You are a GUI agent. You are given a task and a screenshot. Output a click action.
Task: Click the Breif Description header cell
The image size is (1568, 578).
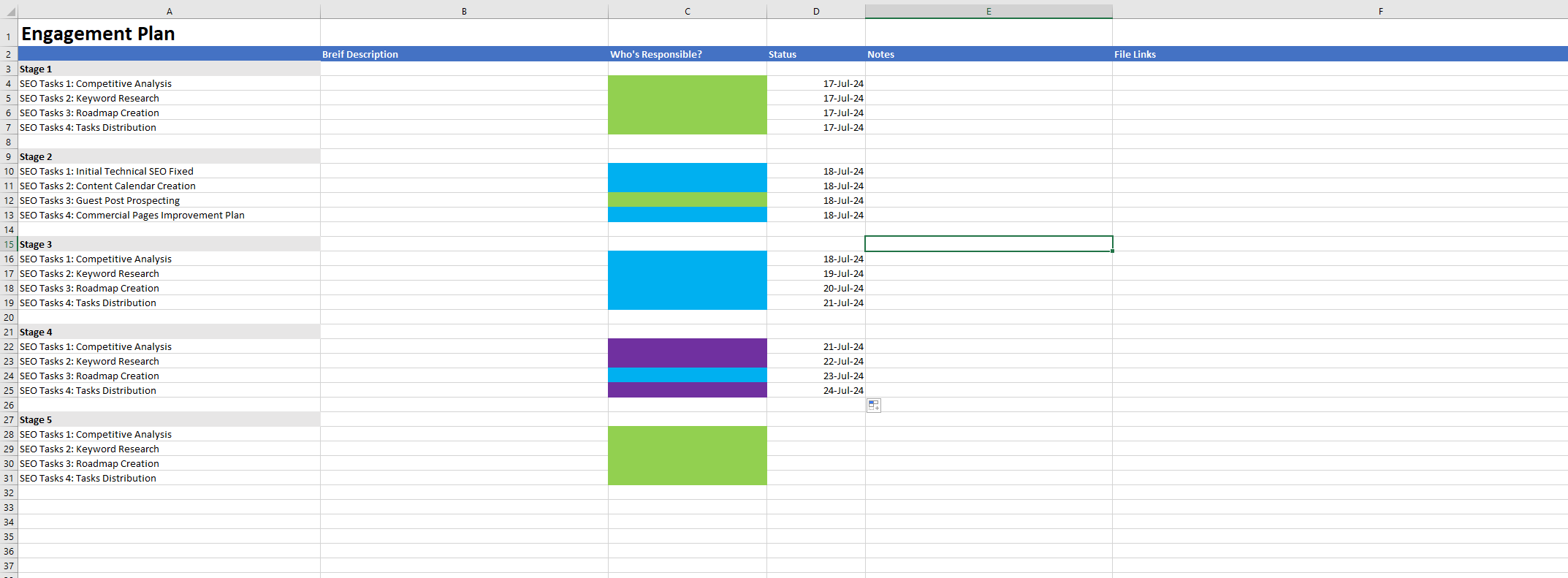(464, 54)
